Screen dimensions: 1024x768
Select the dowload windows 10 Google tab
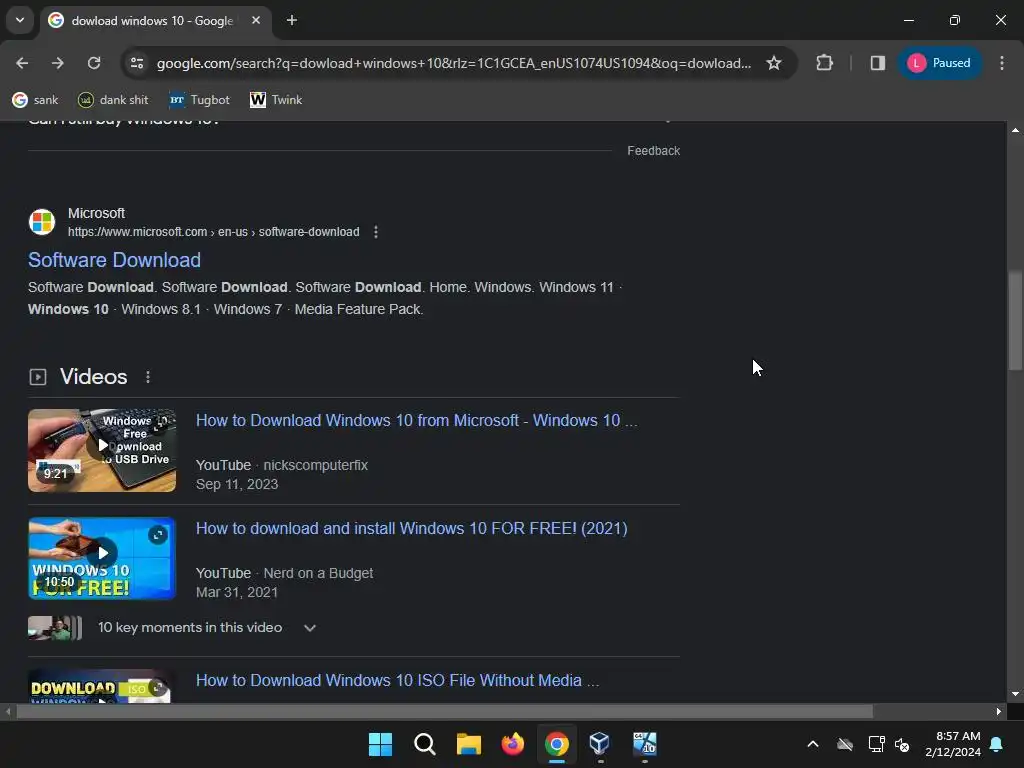[152, 21]
